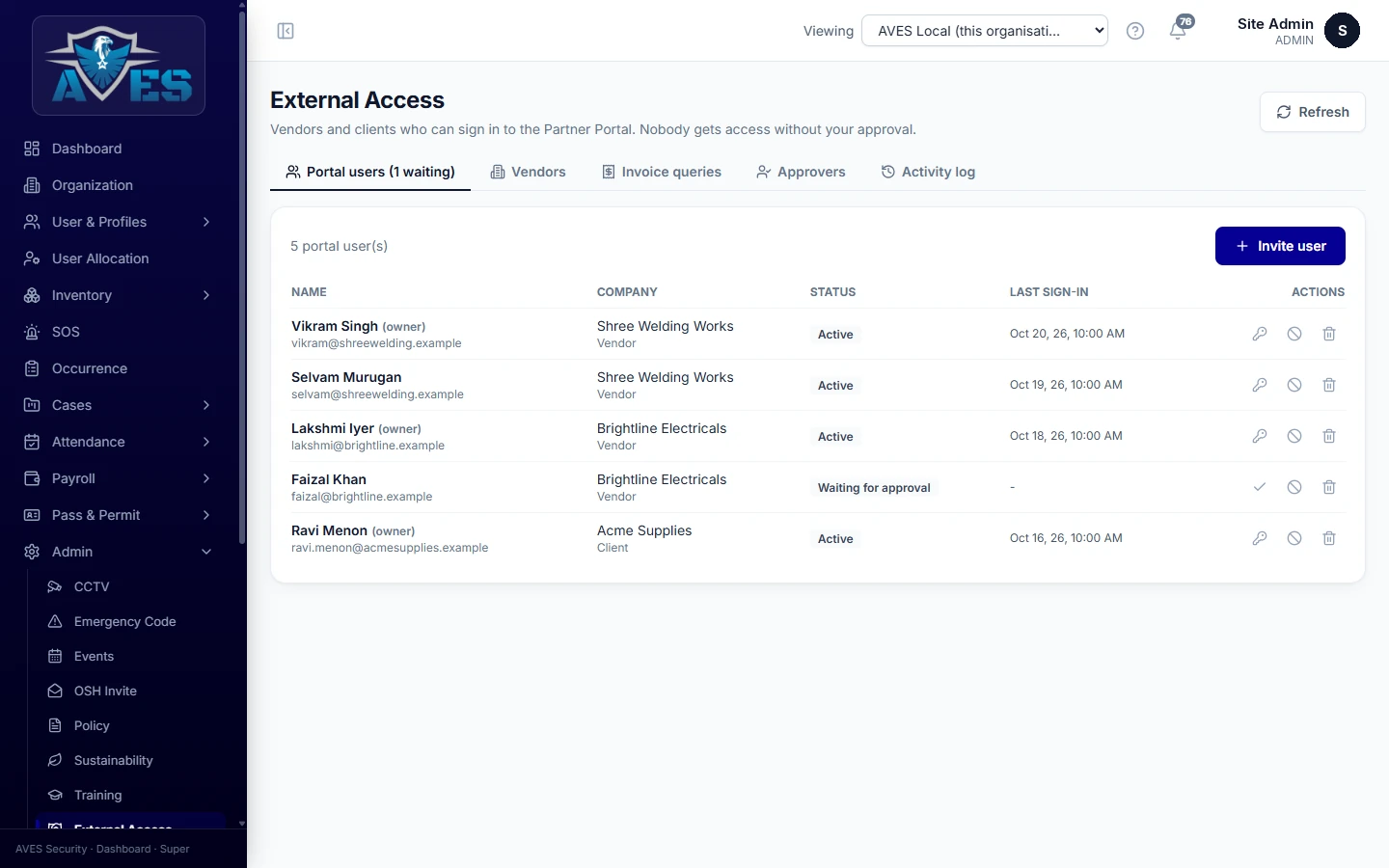Open Dashboard from the sidebar
This screenshot has width=1389, height=868.
(x=119, y=149)
